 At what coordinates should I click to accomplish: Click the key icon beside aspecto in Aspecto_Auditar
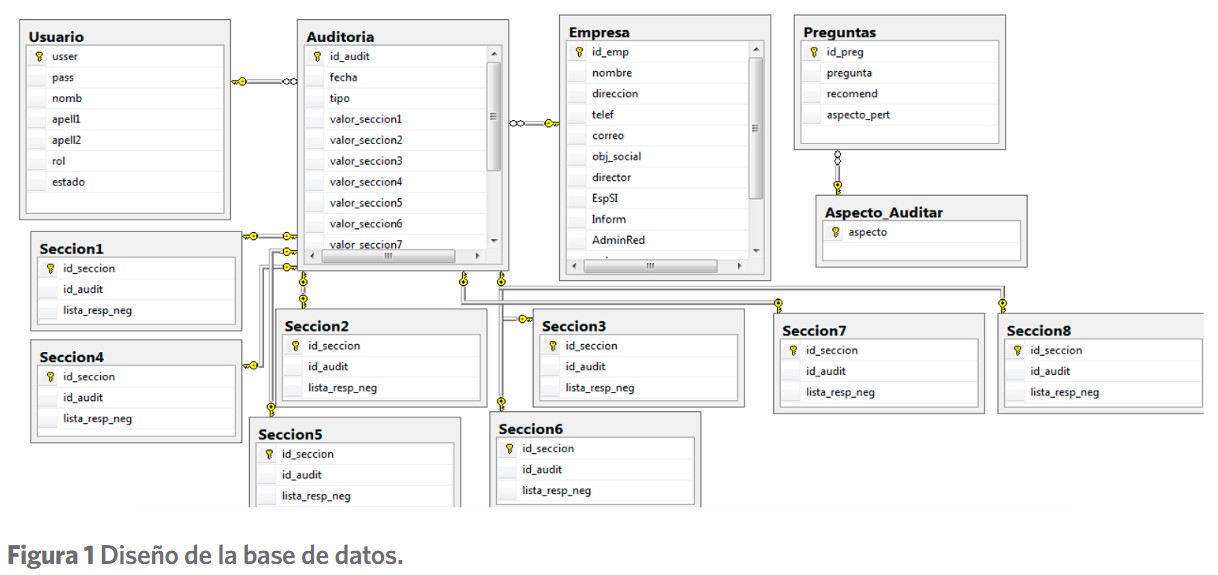[835, 232]
